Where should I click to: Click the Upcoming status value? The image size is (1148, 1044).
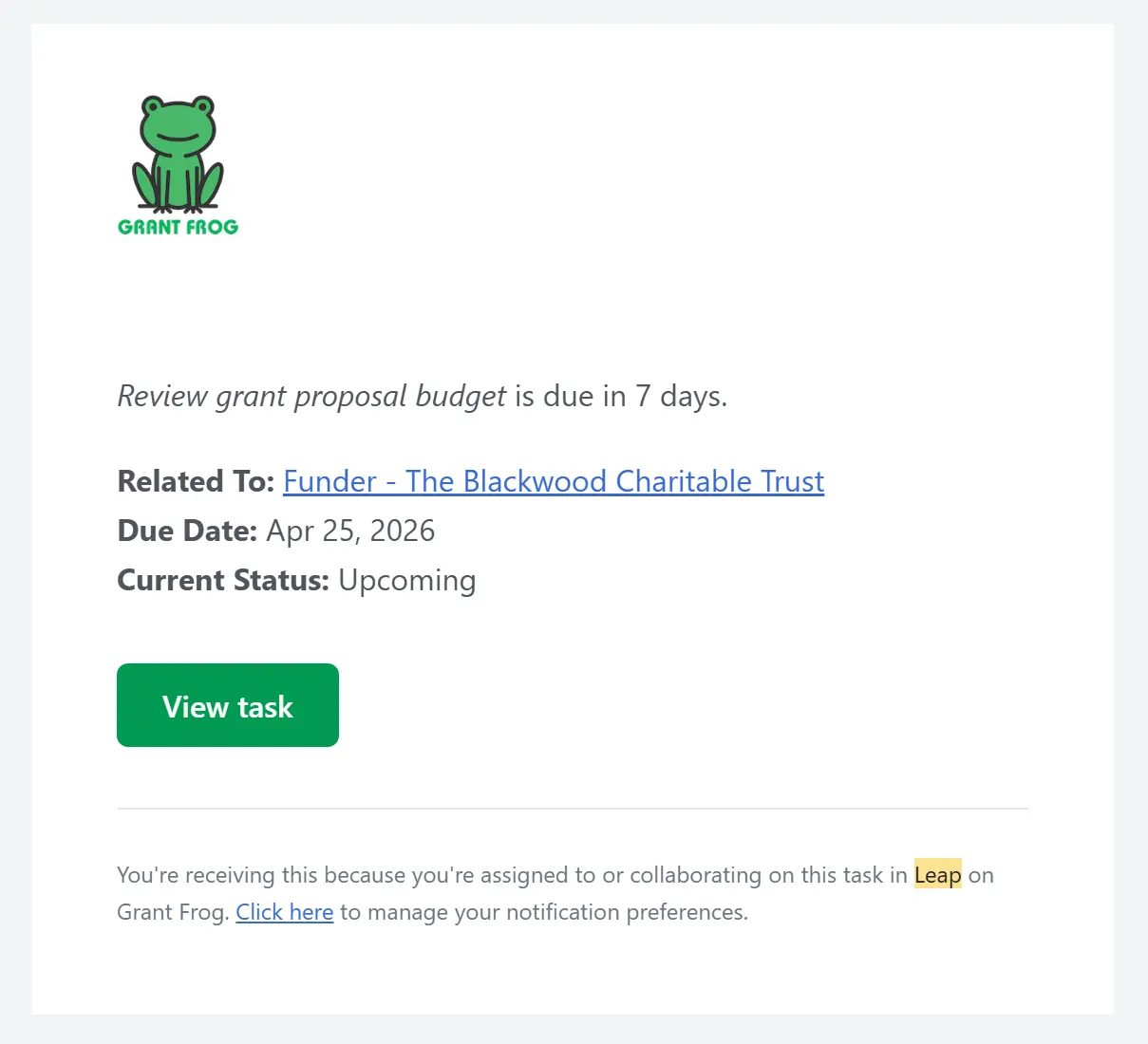[407, 580]
